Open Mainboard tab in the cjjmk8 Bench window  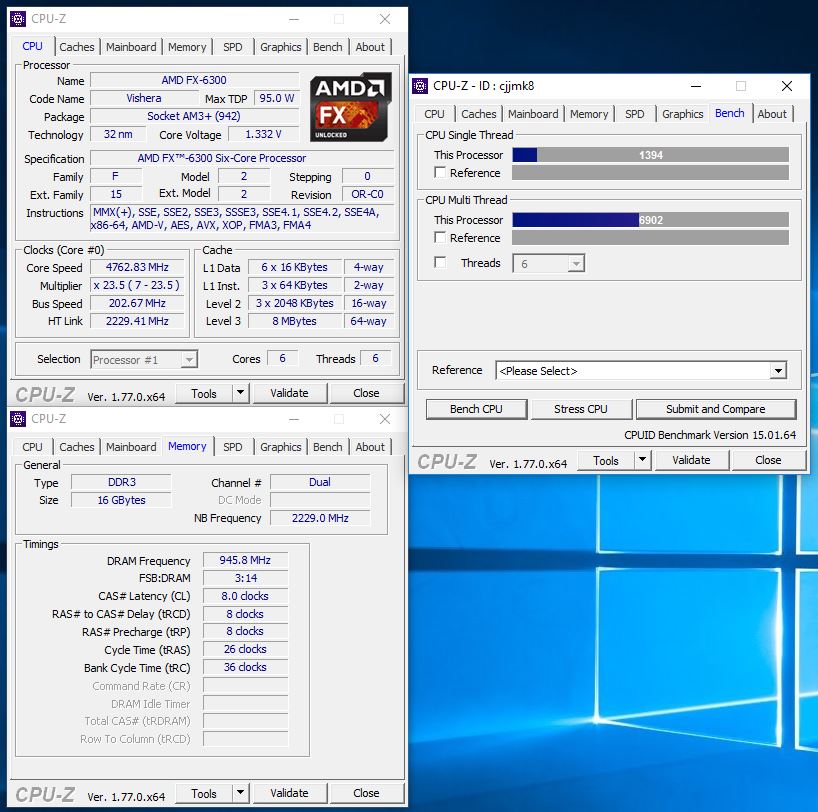coord(533,114)
